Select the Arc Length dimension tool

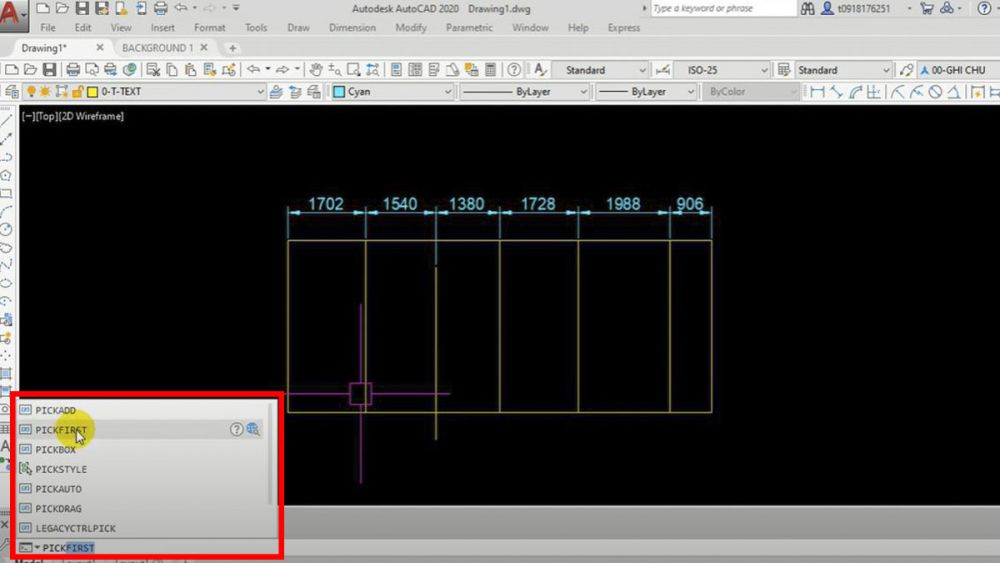point(855,92)
